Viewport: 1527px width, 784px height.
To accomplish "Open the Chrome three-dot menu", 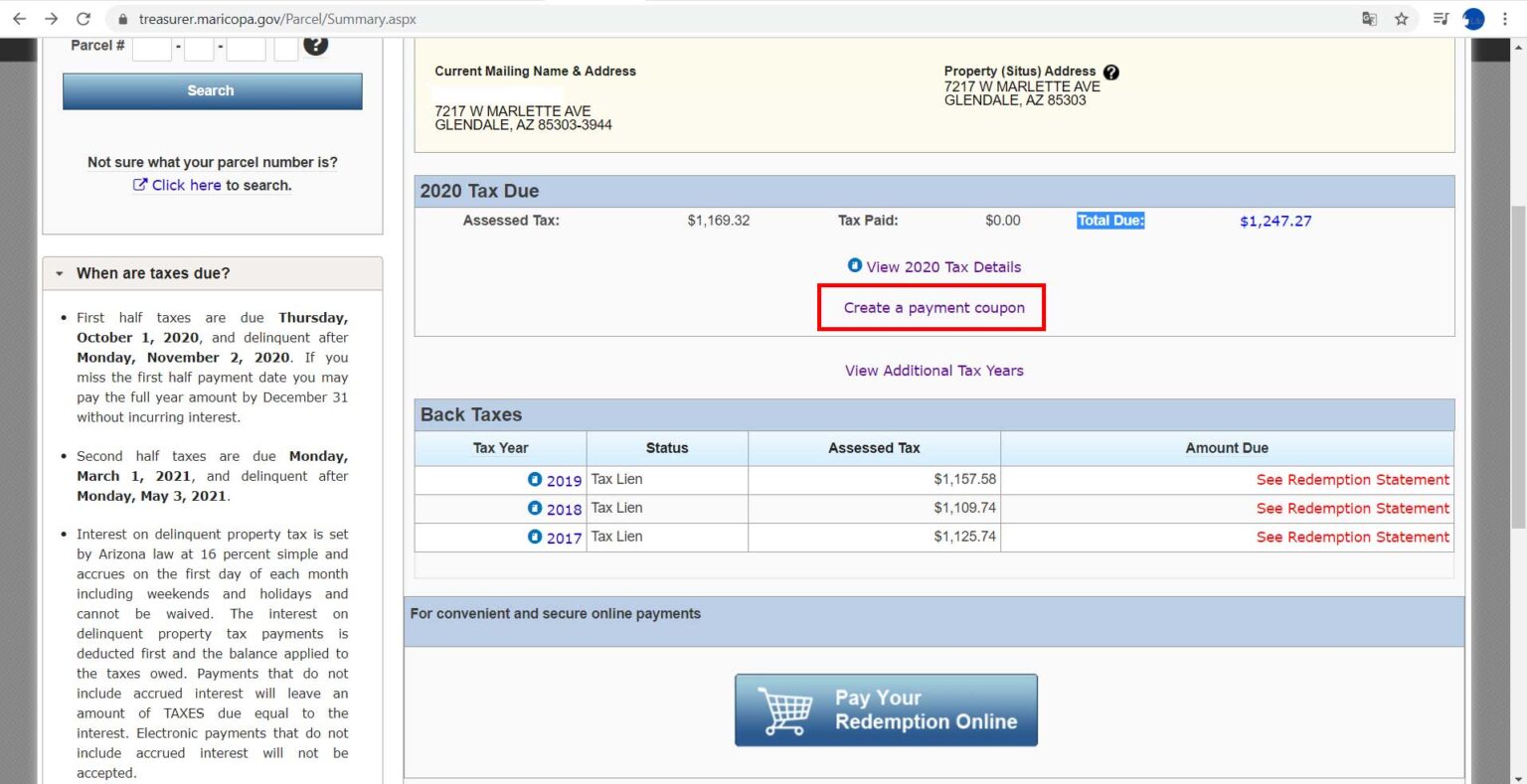I will click(x=1505, y=19).
